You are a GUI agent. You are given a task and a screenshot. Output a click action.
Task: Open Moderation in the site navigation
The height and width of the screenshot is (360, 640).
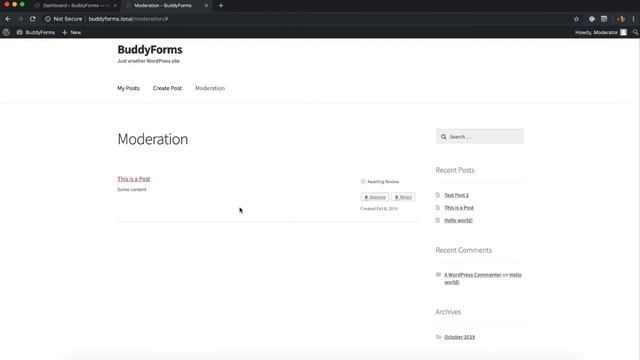click(x=210, y=88)
